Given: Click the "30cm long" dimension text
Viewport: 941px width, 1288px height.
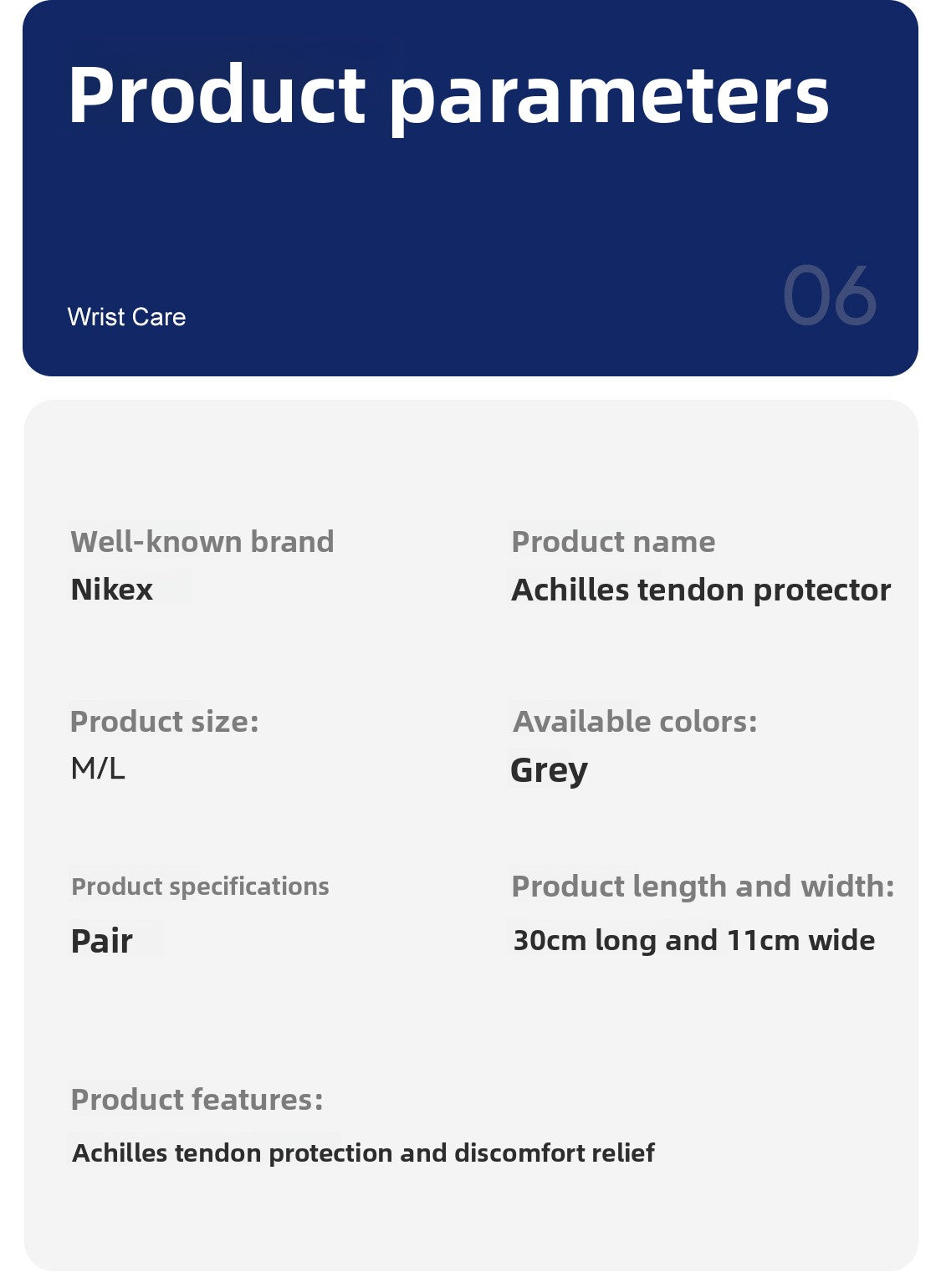Looking at the screenshot, I should (585, 941).
